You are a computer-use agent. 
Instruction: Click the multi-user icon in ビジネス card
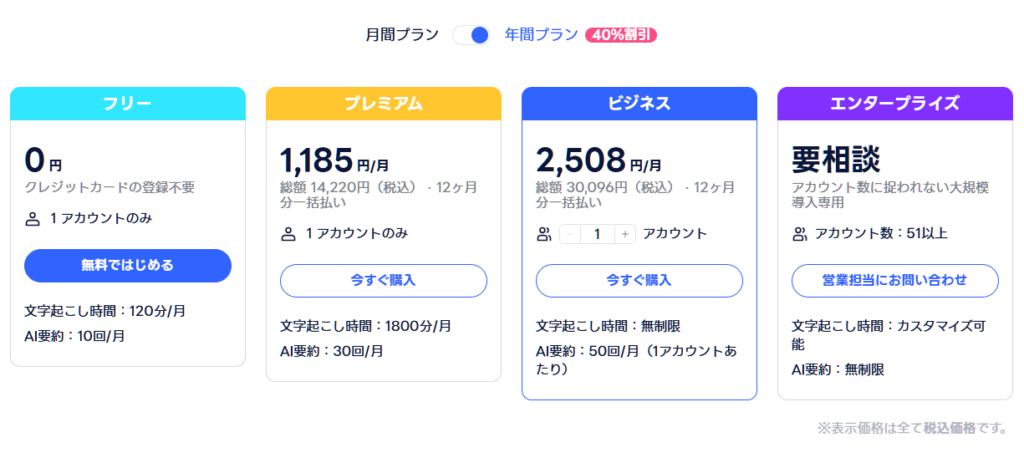click(x=544, y=235)
